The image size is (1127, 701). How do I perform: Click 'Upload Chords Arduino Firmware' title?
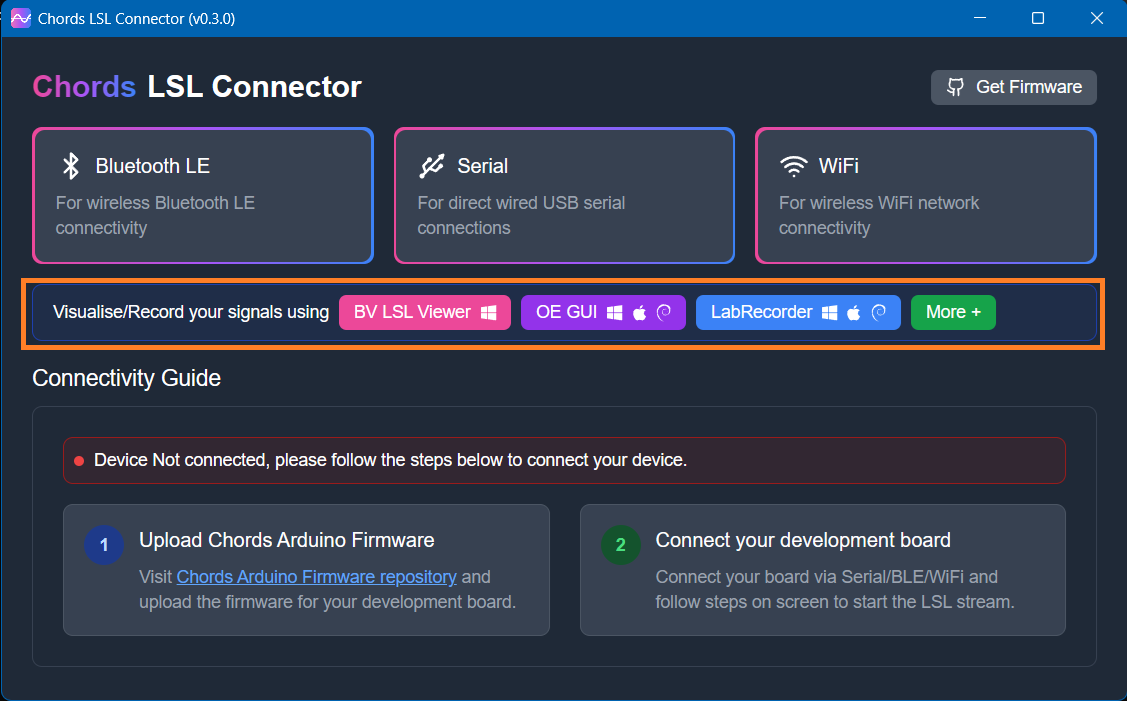(287, 540)
